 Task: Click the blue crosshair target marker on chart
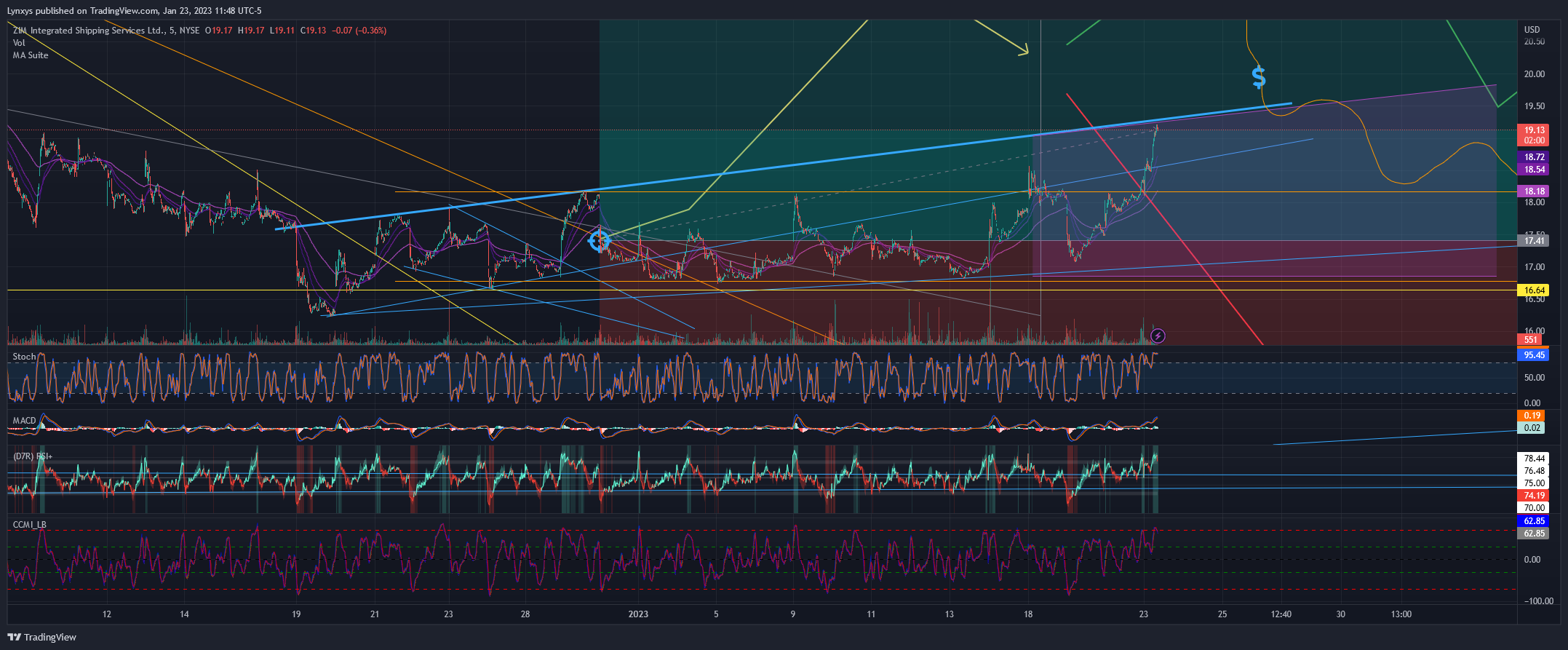pyautogui.click(x=599, y=240)
